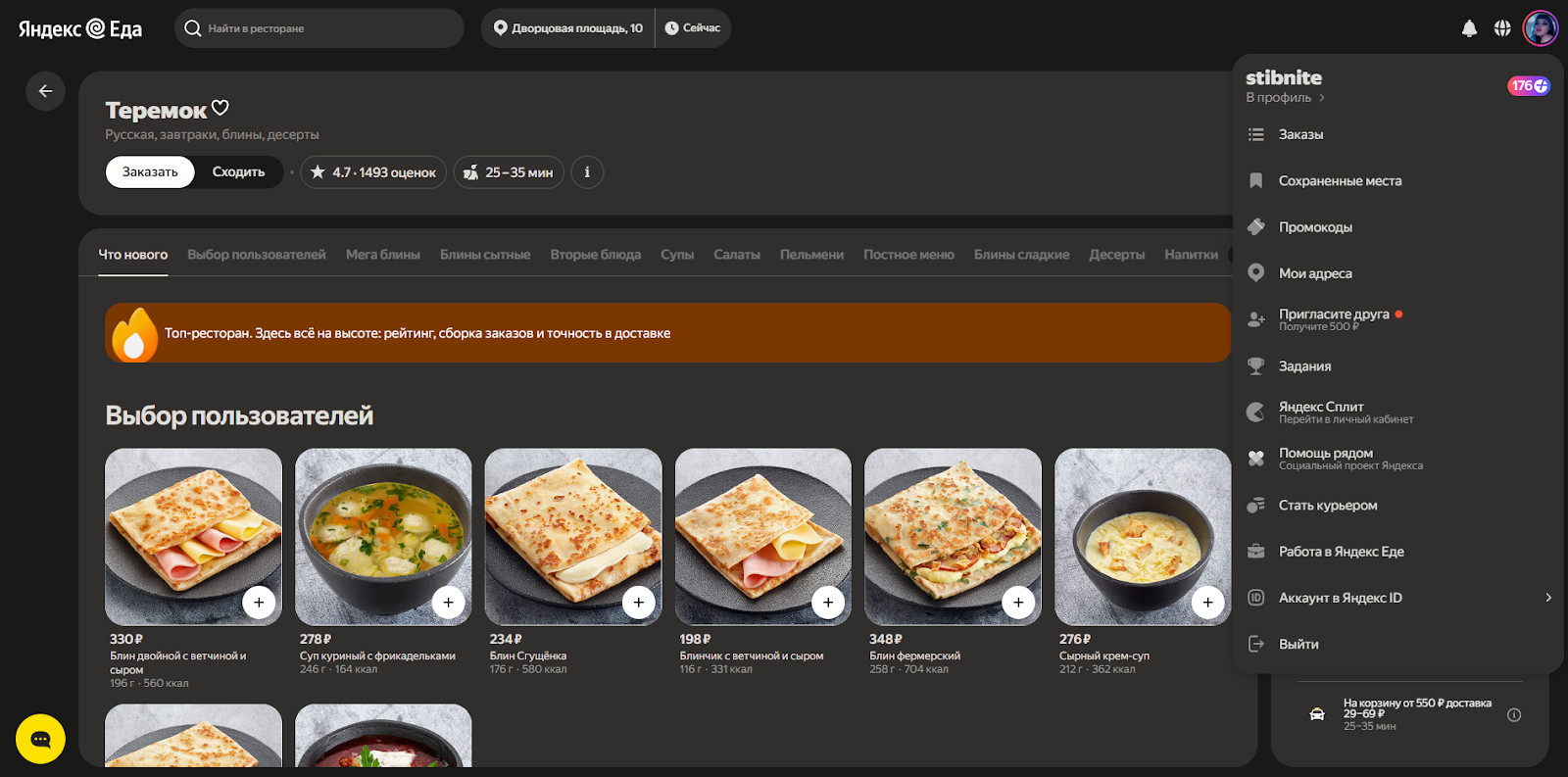The width and height of the screenshot is (1568, 777).
Task: Open Заказы in profile menu
Action: pos(1398,134)
